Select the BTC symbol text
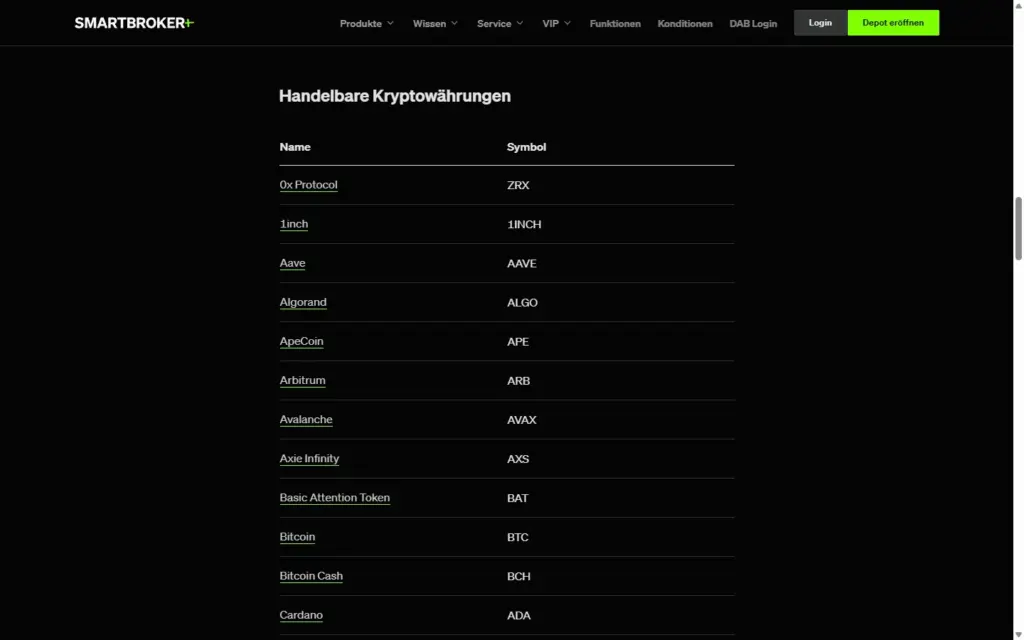Image resolution: width=1024 pixels, height=640 pixels. [517, 537]
